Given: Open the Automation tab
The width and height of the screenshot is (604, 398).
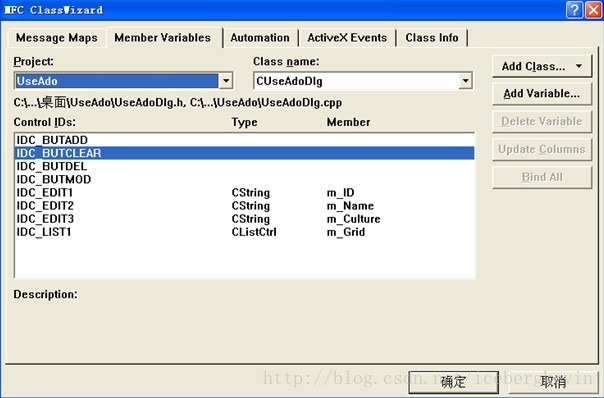Looking at the screenshot, I should pos(260,38).
